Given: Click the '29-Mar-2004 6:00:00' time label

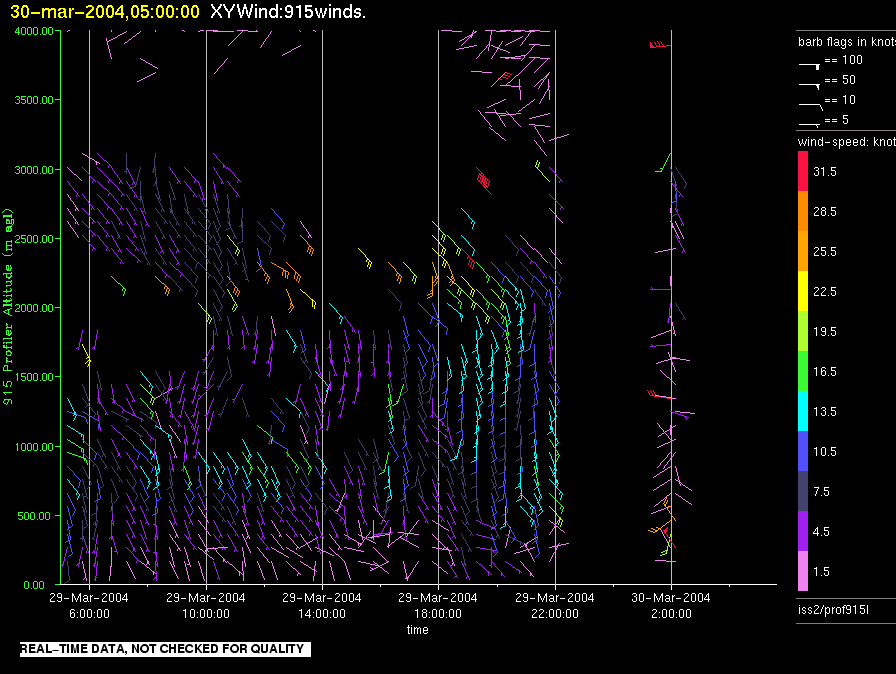Looking at the screenshot, I should tap(89, 605).
